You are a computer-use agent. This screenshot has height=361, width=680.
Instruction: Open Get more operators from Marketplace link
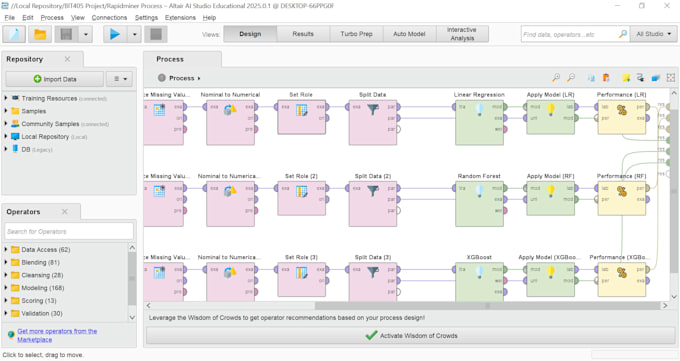57,335
